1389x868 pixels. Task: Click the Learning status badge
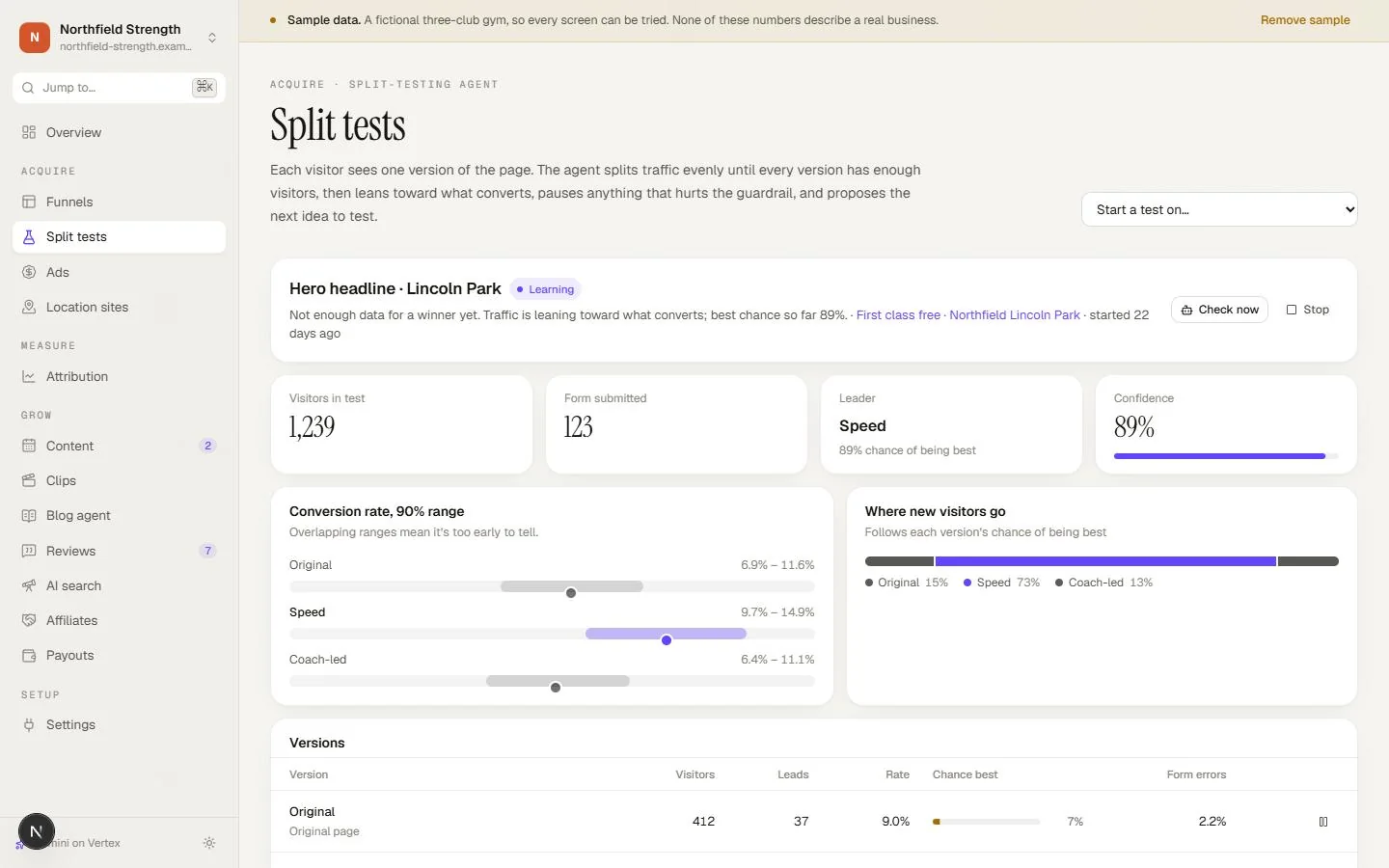coord(546,289)
